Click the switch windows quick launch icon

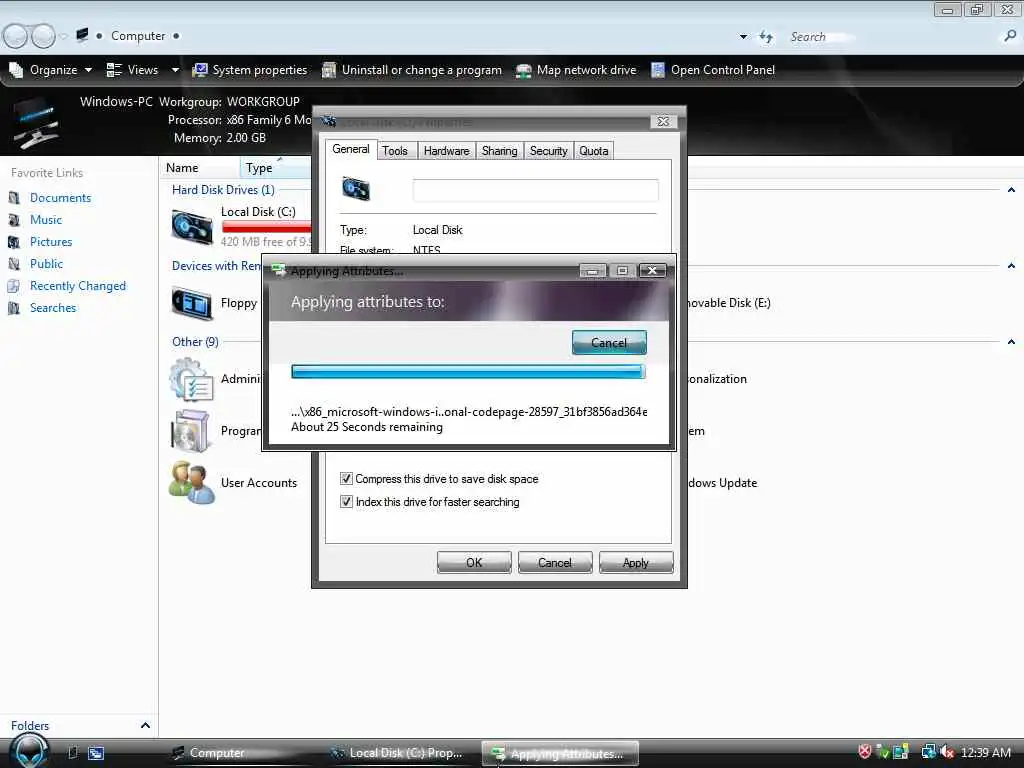click(x=96, y=753)
